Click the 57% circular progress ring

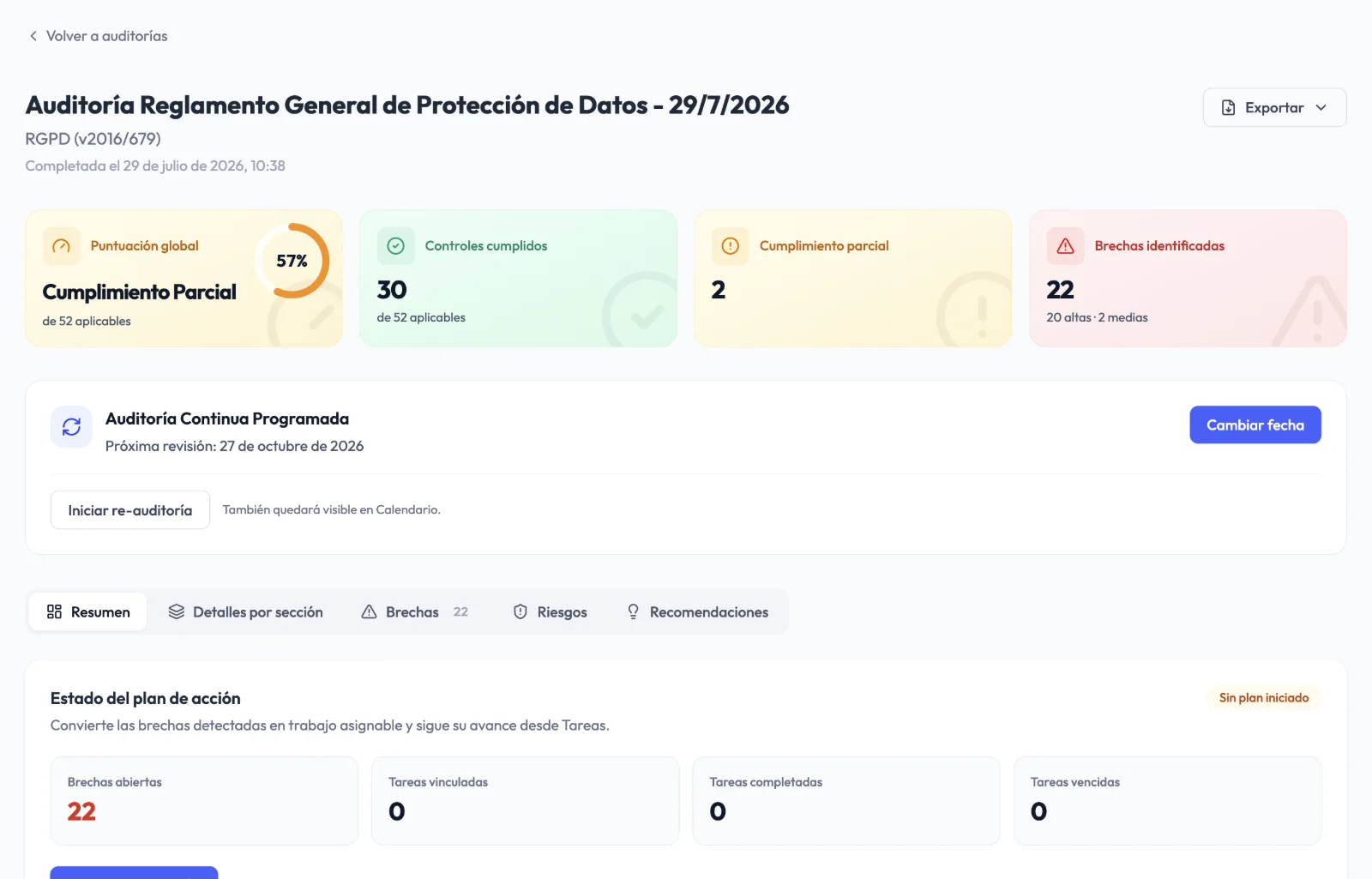pyautogui.click(x=292, y=261)
